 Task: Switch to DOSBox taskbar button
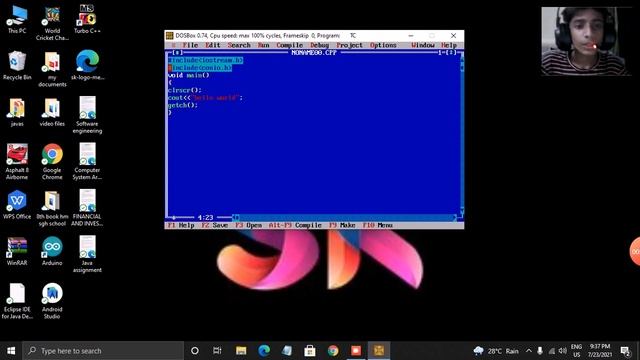pyautogui.click(x=379, y=351)
